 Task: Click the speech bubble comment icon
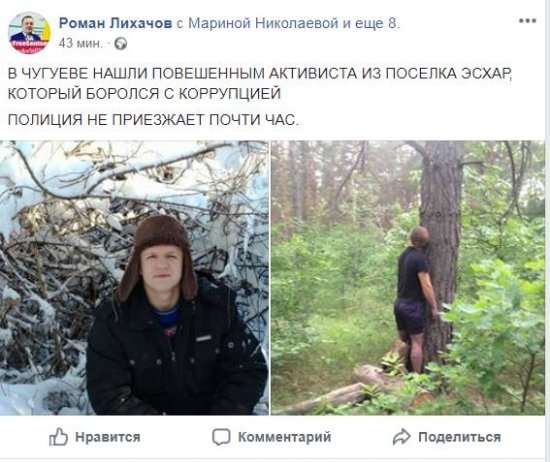pos(221,437)
